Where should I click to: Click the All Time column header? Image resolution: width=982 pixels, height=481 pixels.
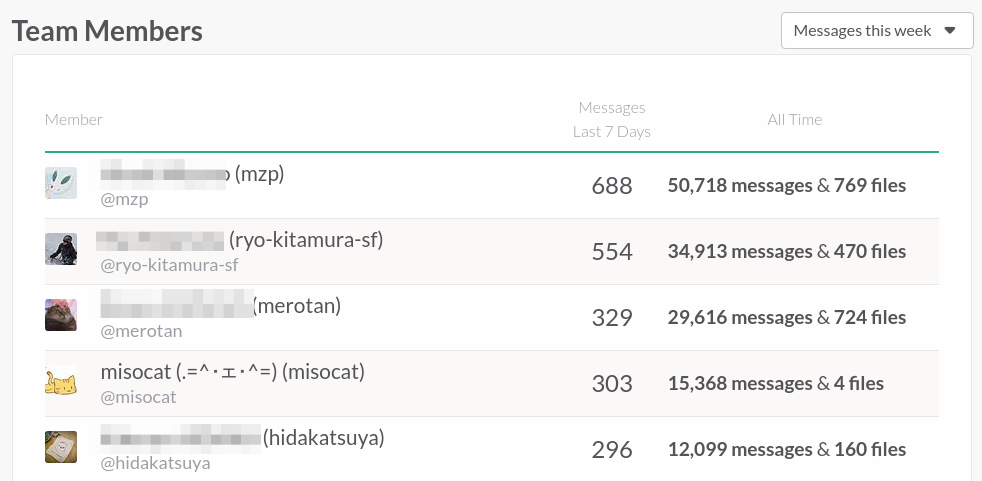click(x=794, y=120)
